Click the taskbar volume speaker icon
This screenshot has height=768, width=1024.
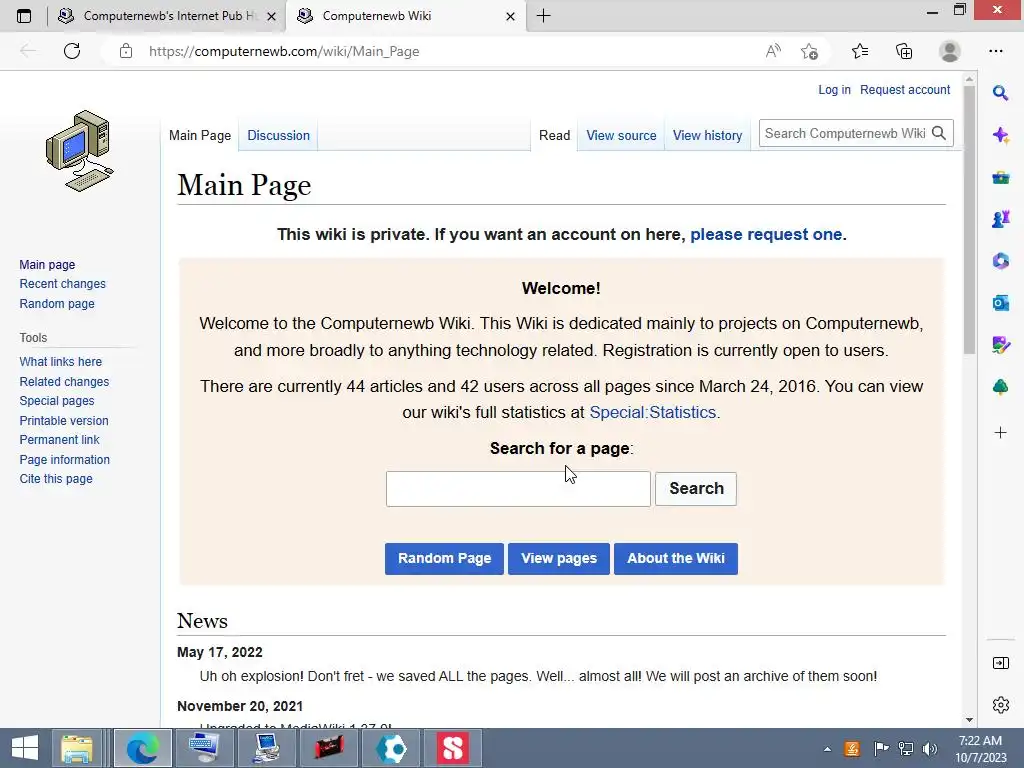pos(930,748)
